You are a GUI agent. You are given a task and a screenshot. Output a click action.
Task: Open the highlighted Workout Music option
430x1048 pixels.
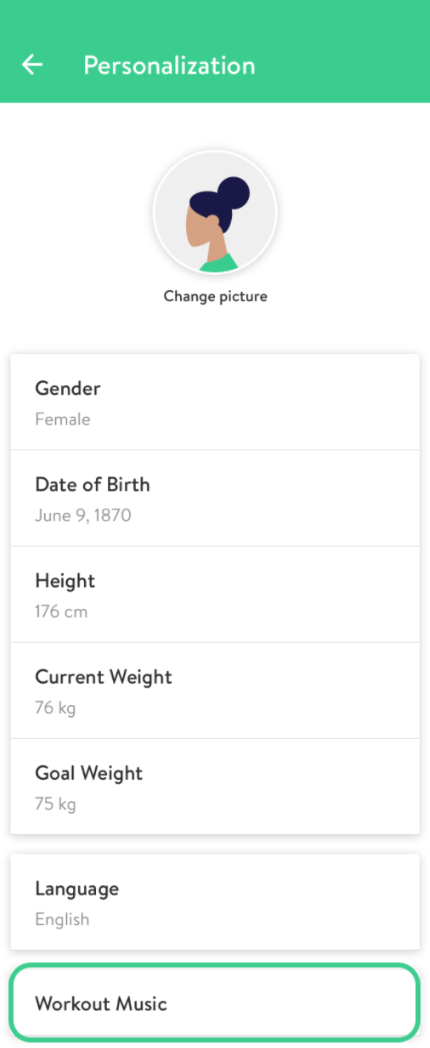click(215, 1003)
